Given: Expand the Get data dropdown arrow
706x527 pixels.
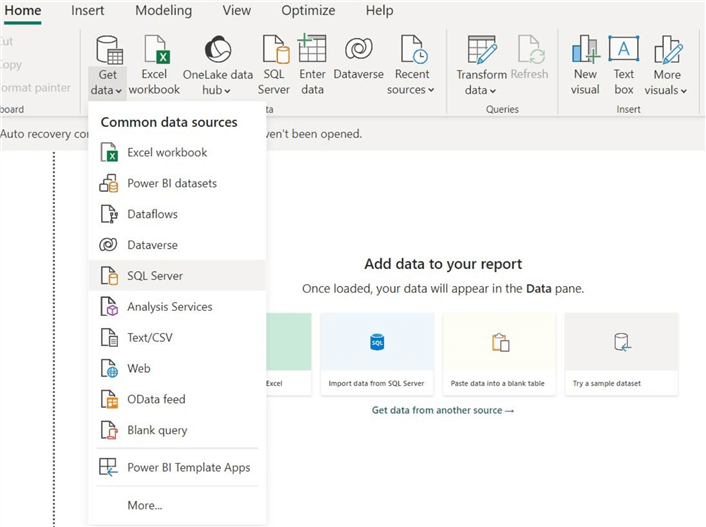Looking at the screenshot, I should click(118, 91).
